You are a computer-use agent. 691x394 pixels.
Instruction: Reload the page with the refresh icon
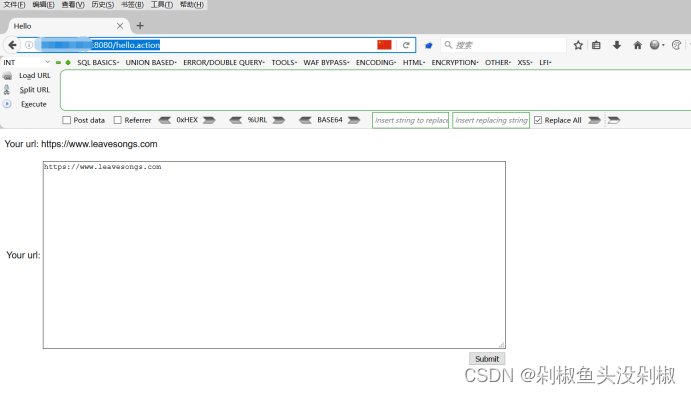(406, 45)
